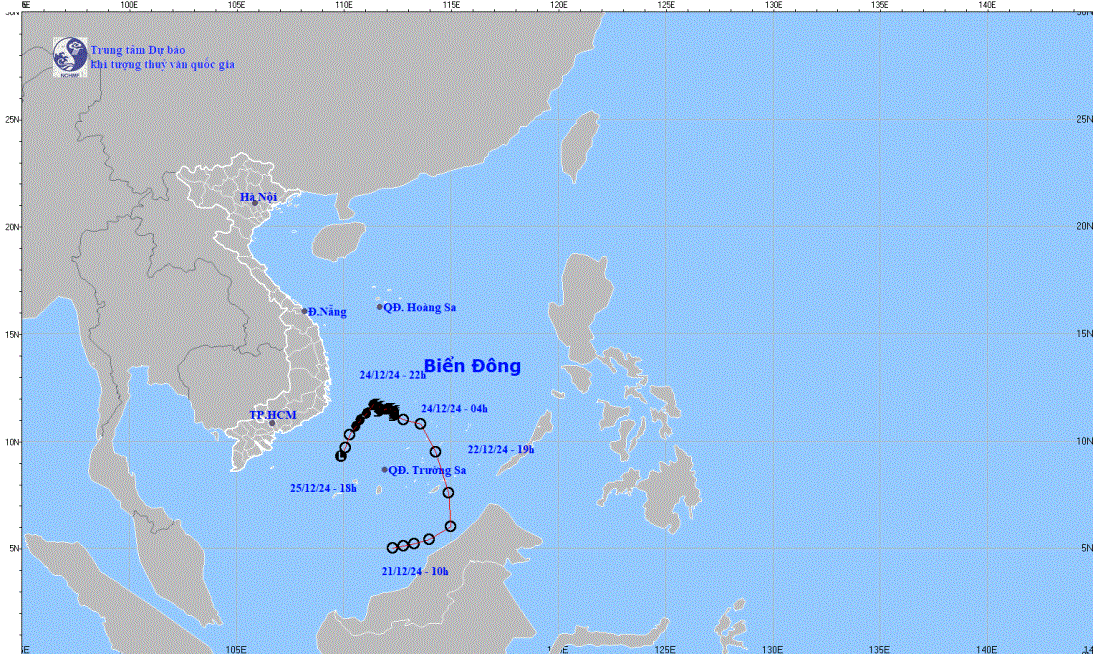Click the Đà Nẵng location dot
Viewport: 1096px width, 655px height.
pyautogui.click(x=304, y=311)
